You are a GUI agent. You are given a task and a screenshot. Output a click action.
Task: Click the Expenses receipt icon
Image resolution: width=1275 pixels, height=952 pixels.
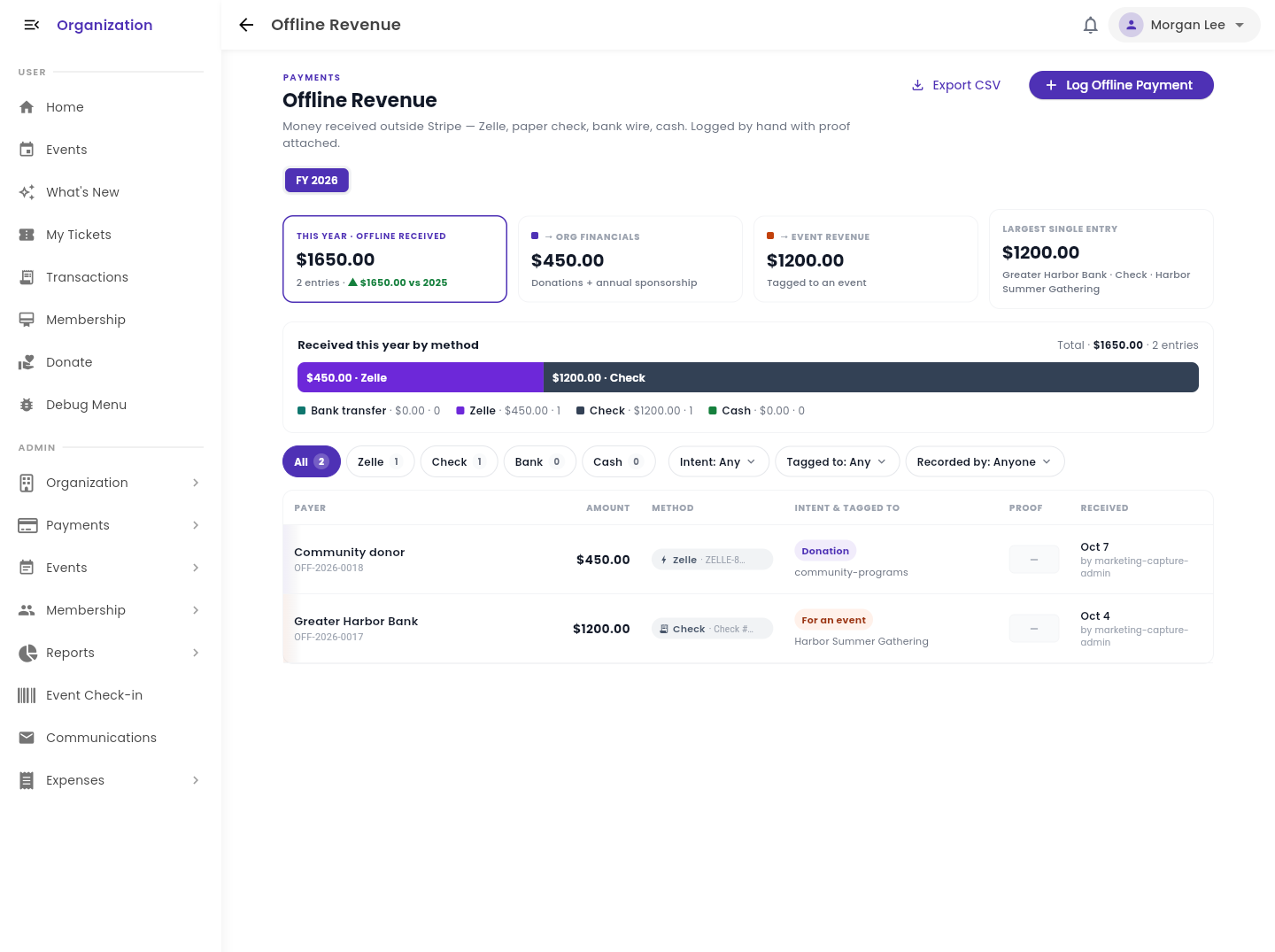point(27,780)
